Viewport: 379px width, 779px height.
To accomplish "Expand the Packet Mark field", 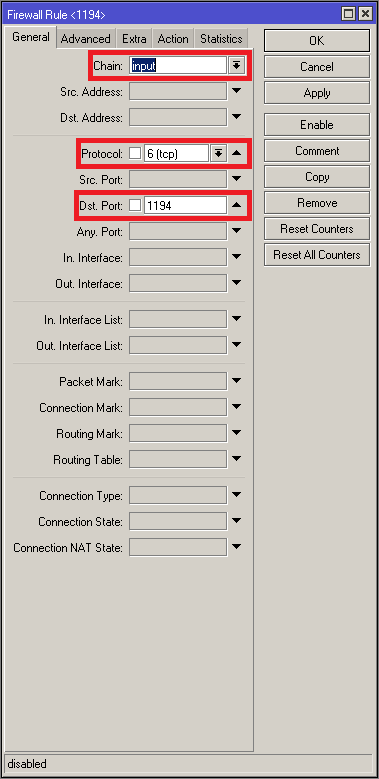I will coord(236,381).
